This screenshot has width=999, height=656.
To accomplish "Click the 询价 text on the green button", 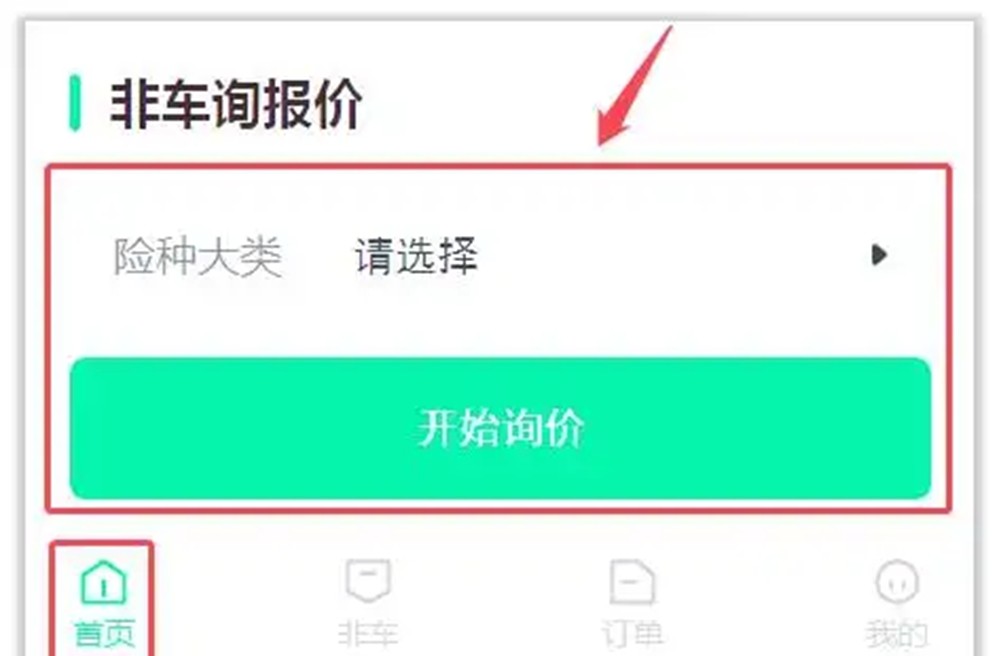I will (542, 428).
